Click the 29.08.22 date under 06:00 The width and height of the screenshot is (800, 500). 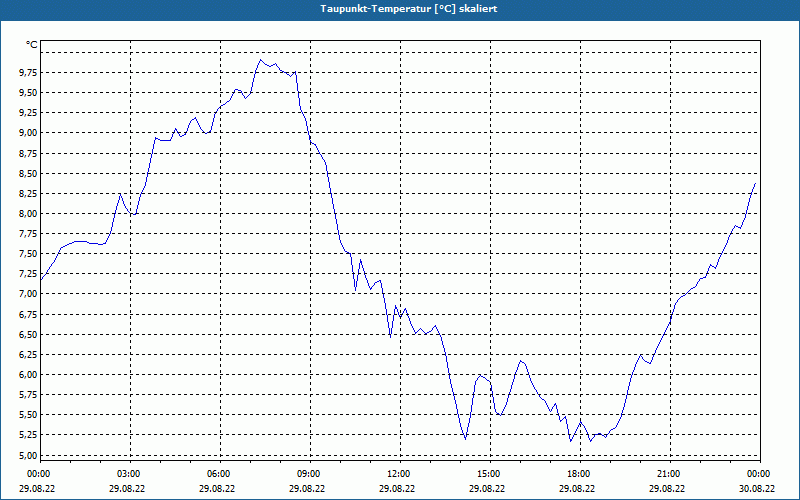pos(217,488)
